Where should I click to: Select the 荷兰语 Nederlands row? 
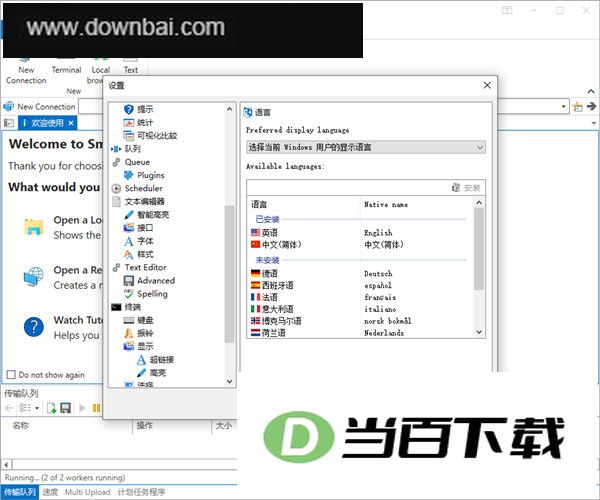click(x=359, y=333)
